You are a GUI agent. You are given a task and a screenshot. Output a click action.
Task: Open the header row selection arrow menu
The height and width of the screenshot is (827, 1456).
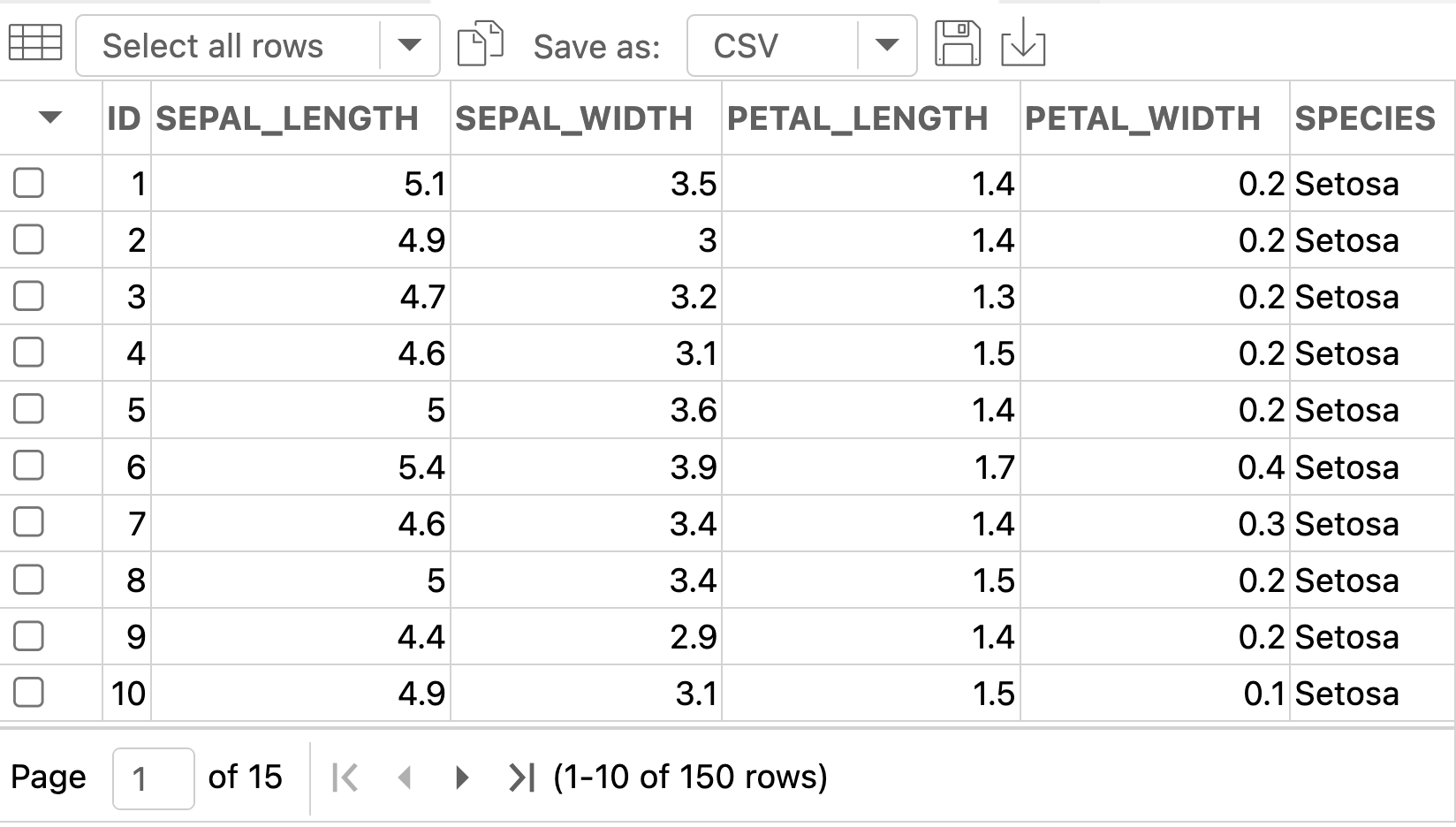coord(50,118)
